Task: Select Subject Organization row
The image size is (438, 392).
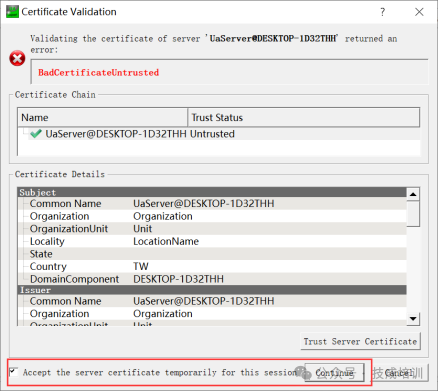Action: [212, 216]
